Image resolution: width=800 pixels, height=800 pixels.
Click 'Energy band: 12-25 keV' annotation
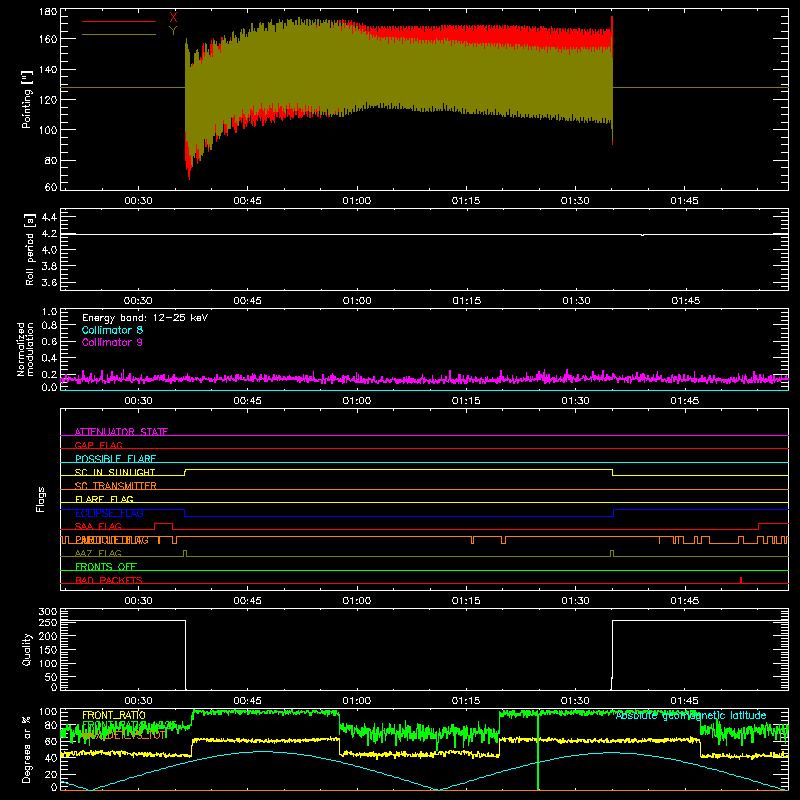(x=145, y=318)
